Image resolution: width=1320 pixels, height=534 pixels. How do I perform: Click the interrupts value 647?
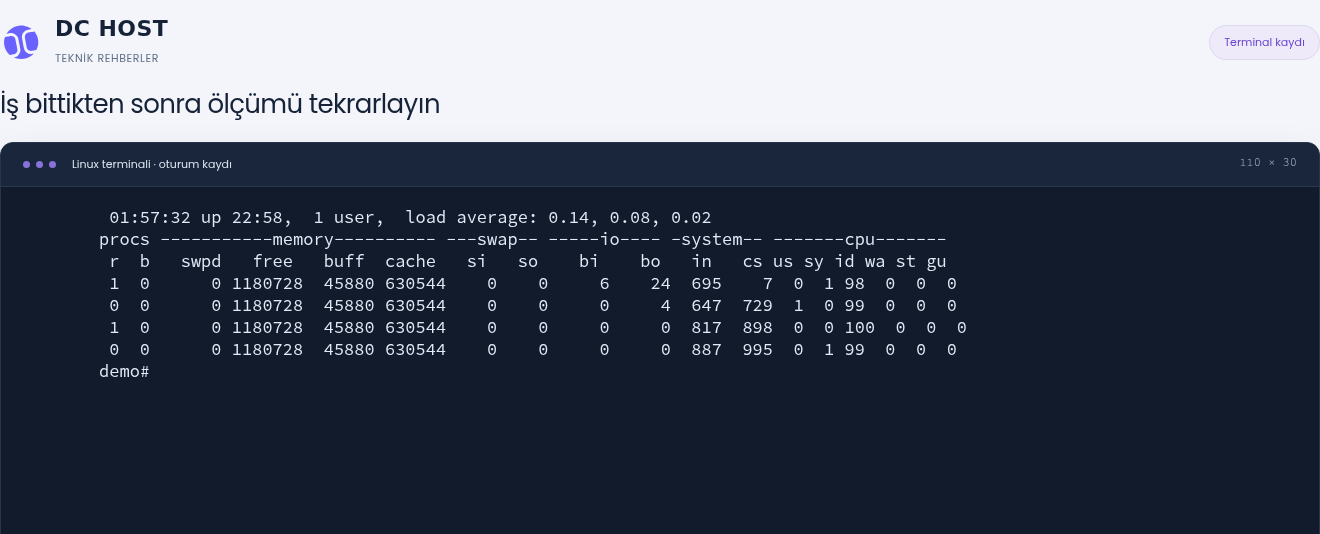coord(706,306)
